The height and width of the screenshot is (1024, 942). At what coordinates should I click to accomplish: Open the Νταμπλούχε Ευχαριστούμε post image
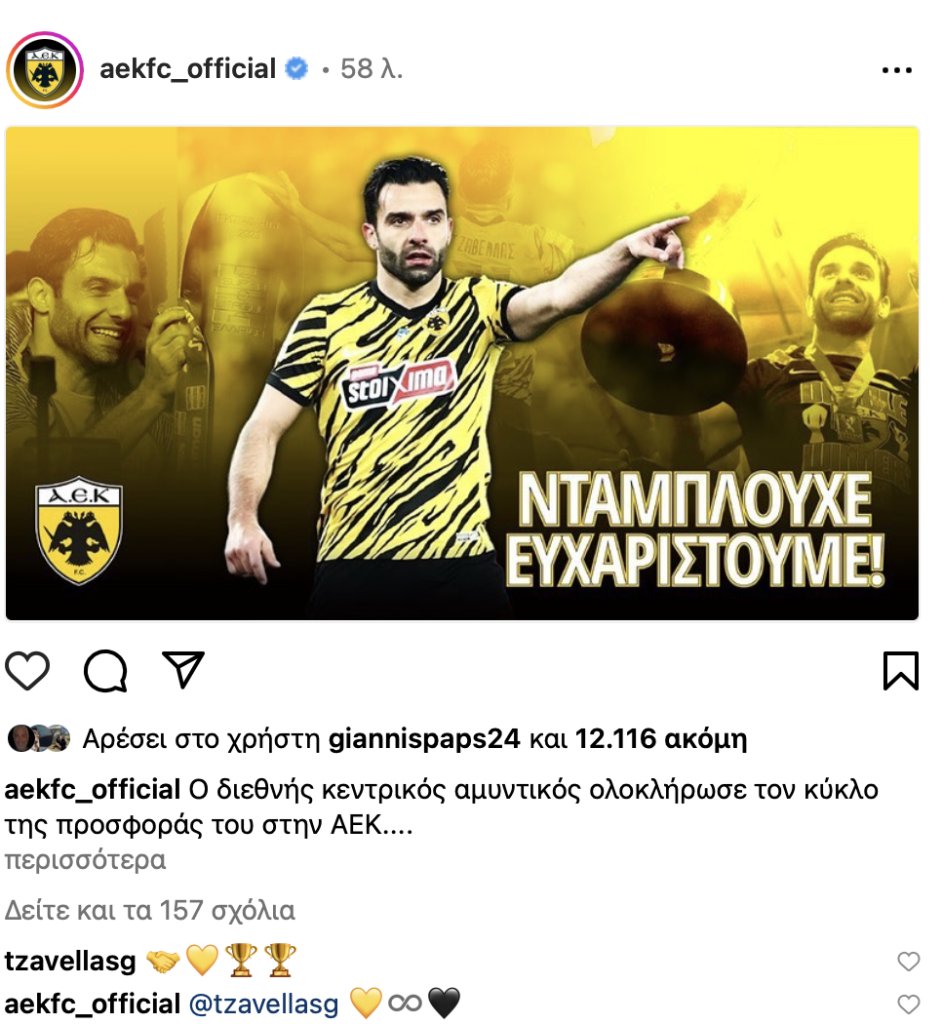click(x=463, y=373)
